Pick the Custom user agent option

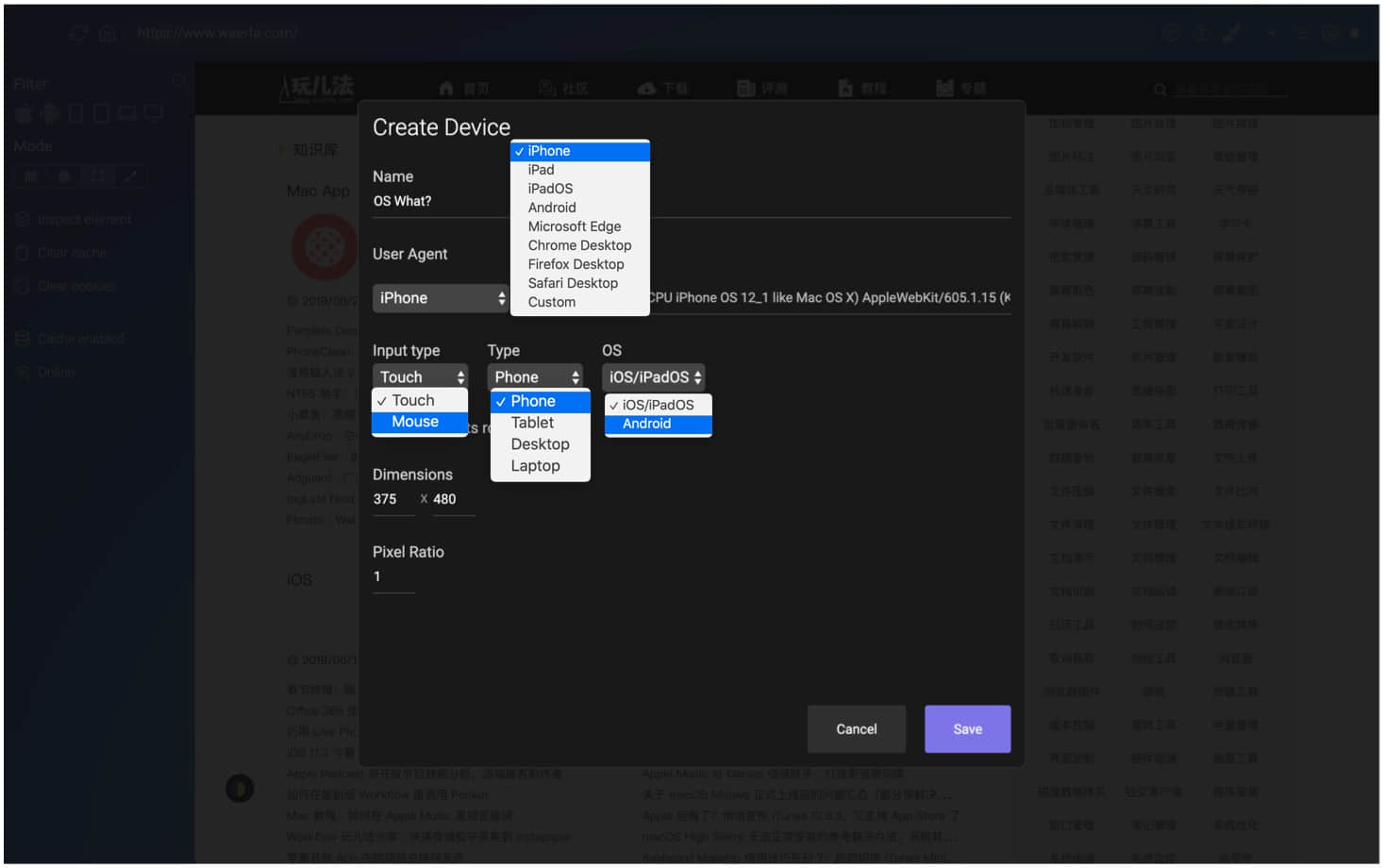579,302
